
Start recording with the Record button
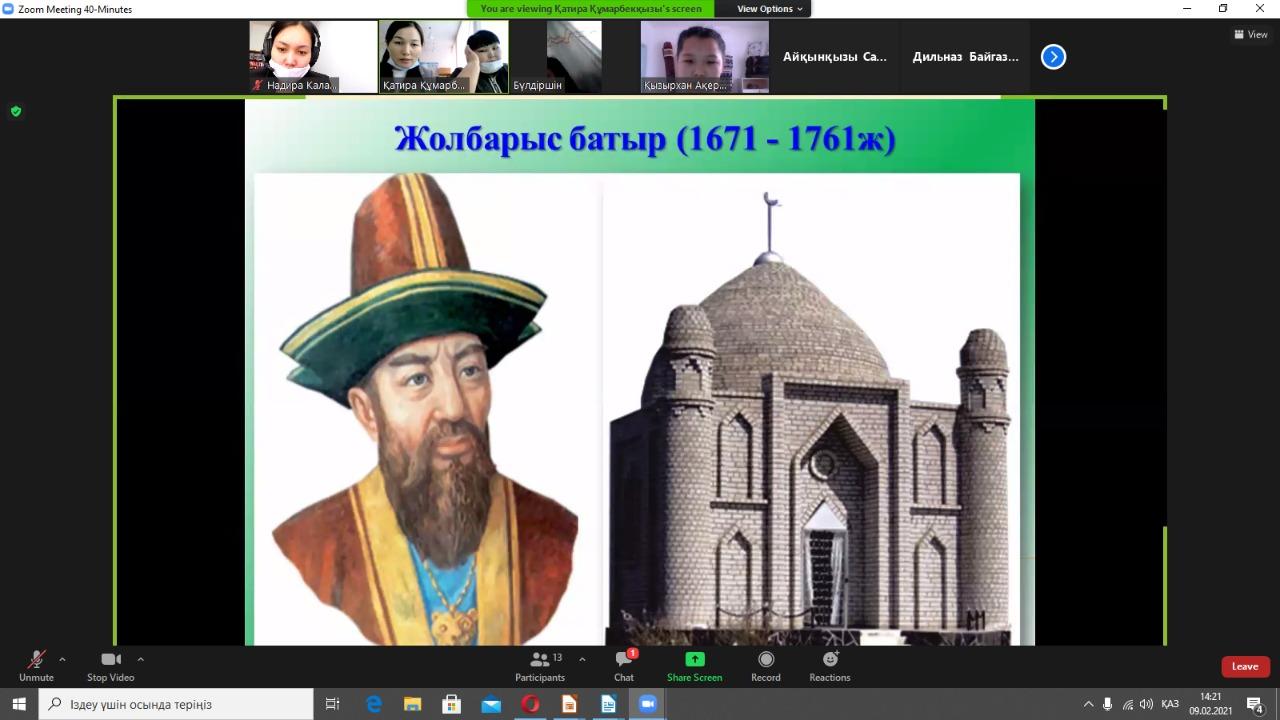pyautogui.click(x=766, y=666)
